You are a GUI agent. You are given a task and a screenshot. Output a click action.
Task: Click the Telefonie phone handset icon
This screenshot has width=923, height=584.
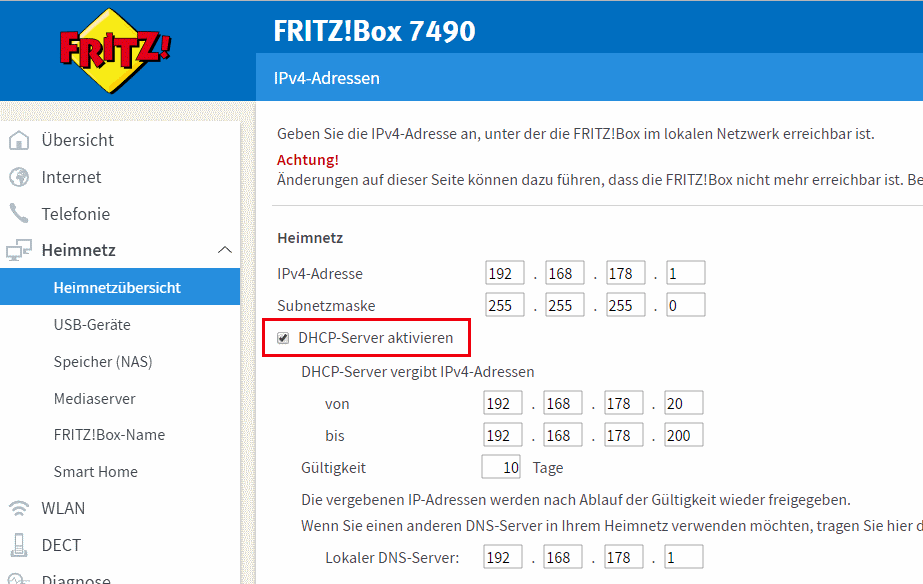click(19, 214)
